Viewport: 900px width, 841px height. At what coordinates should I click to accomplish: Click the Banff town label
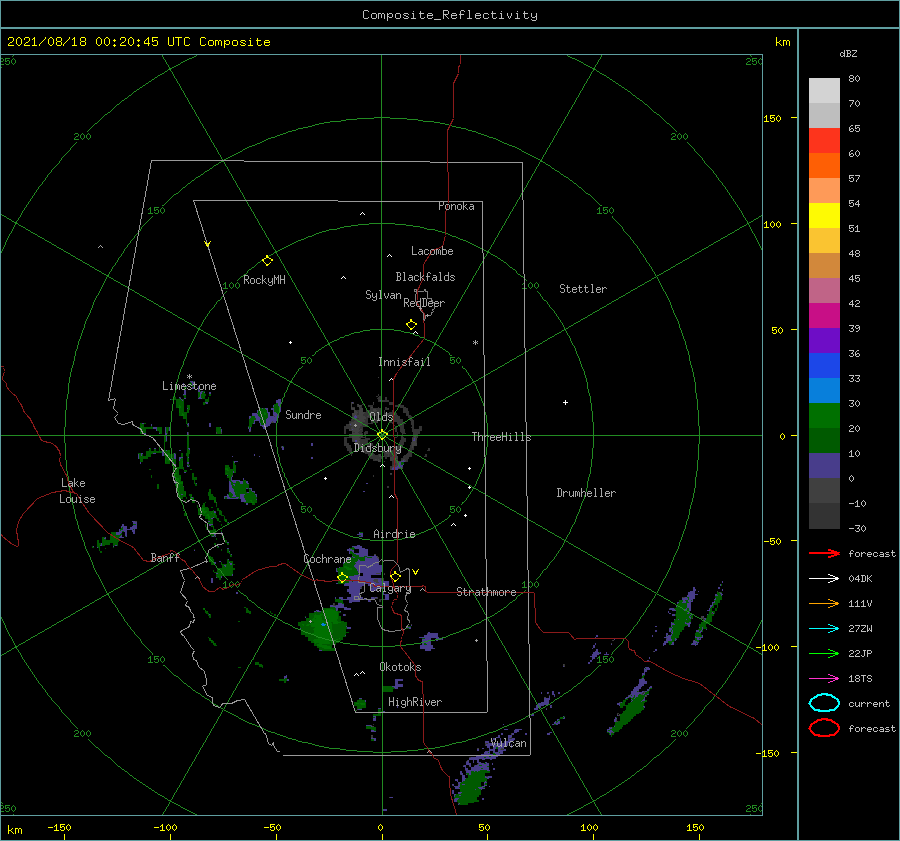(165, 557)
